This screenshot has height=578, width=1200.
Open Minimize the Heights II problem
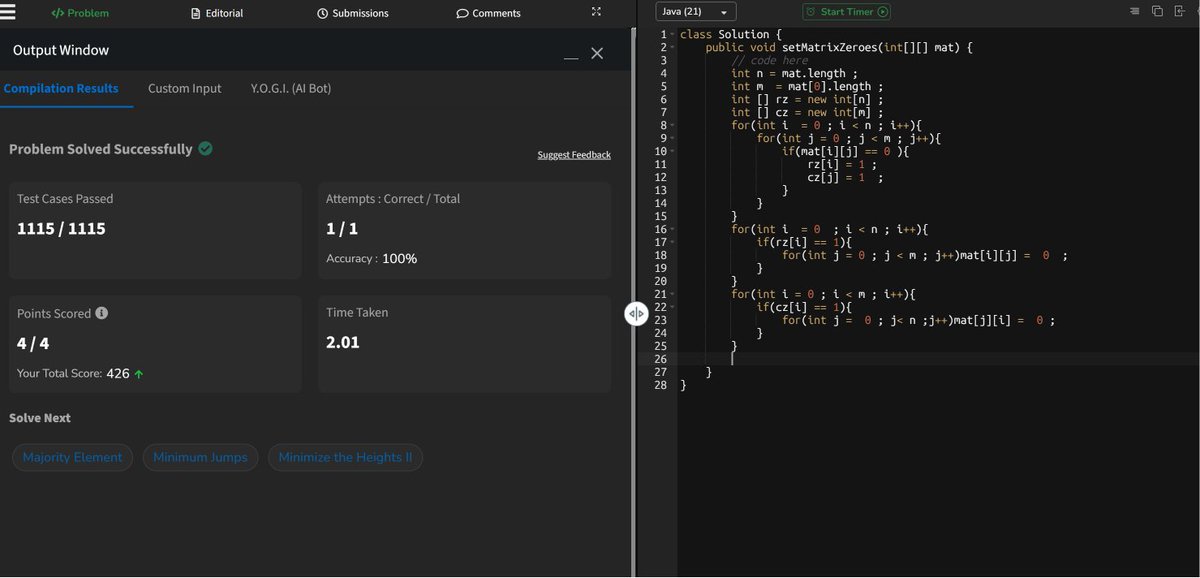pos(345,457)
